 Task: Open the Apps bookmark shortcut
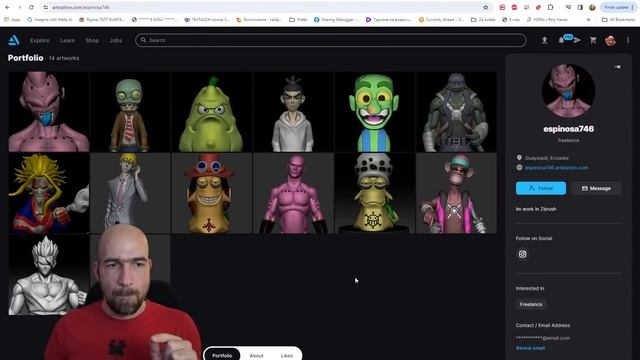point(12,20)
